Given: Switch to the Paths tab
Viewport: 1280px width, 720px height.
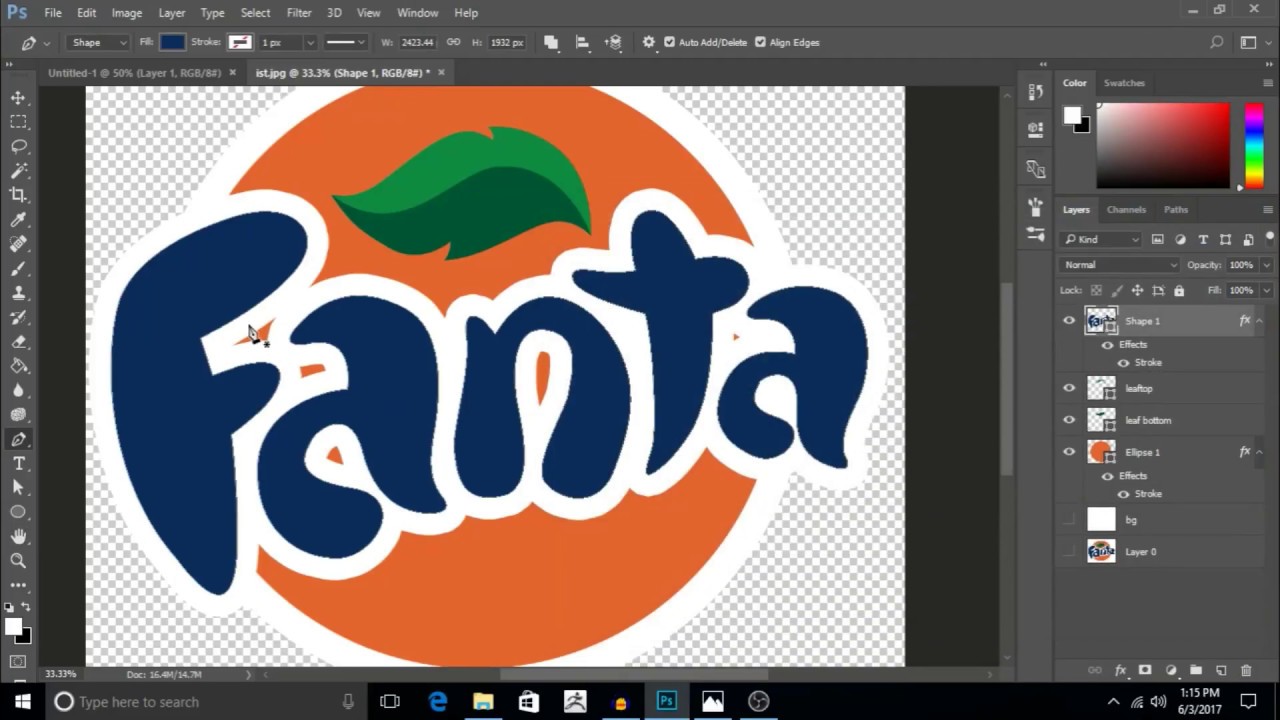Looking at the screenshot, I should coord(1176,209).
